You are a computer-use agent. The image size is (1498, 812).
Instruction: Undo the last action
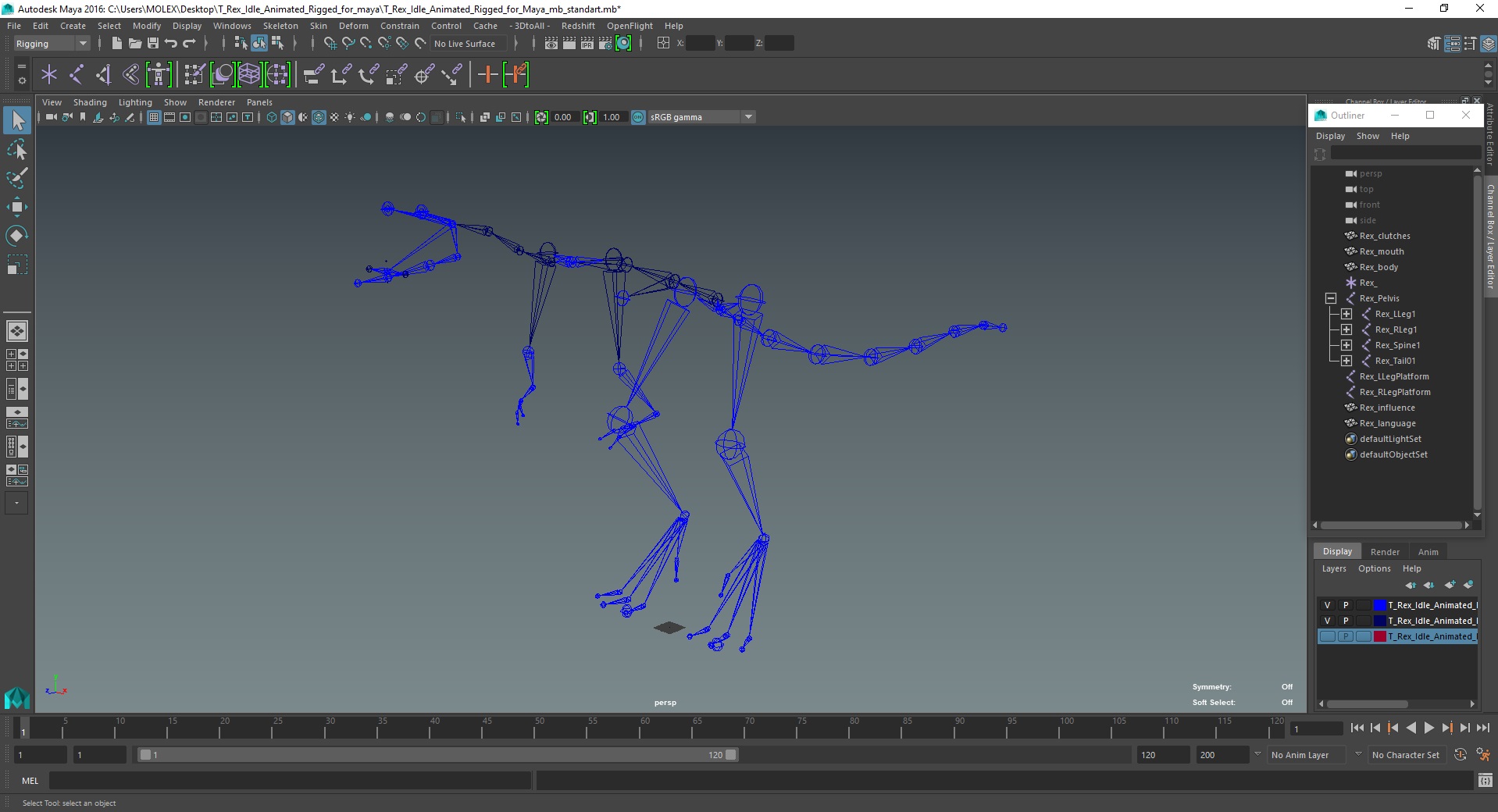coord(171,44)
